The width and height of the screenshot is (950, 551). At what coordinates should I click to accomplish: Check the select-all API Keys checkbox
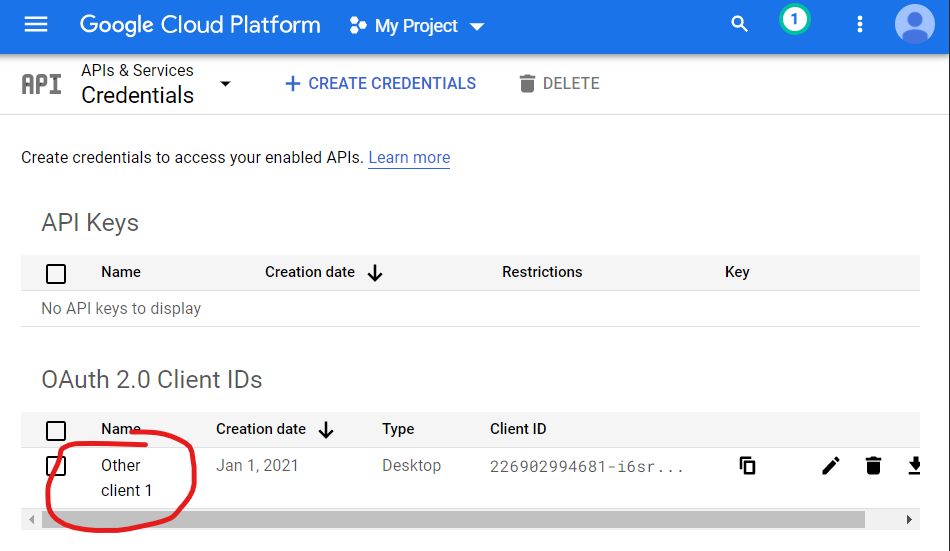(56, 273)
